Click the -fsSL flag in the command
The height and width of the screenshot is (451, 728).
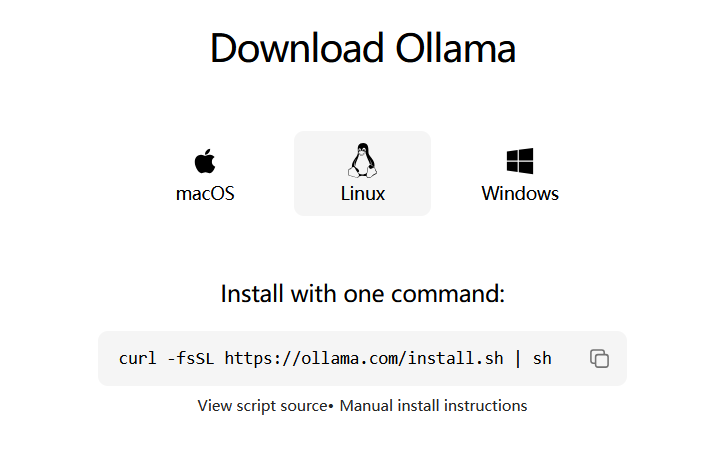190,359
